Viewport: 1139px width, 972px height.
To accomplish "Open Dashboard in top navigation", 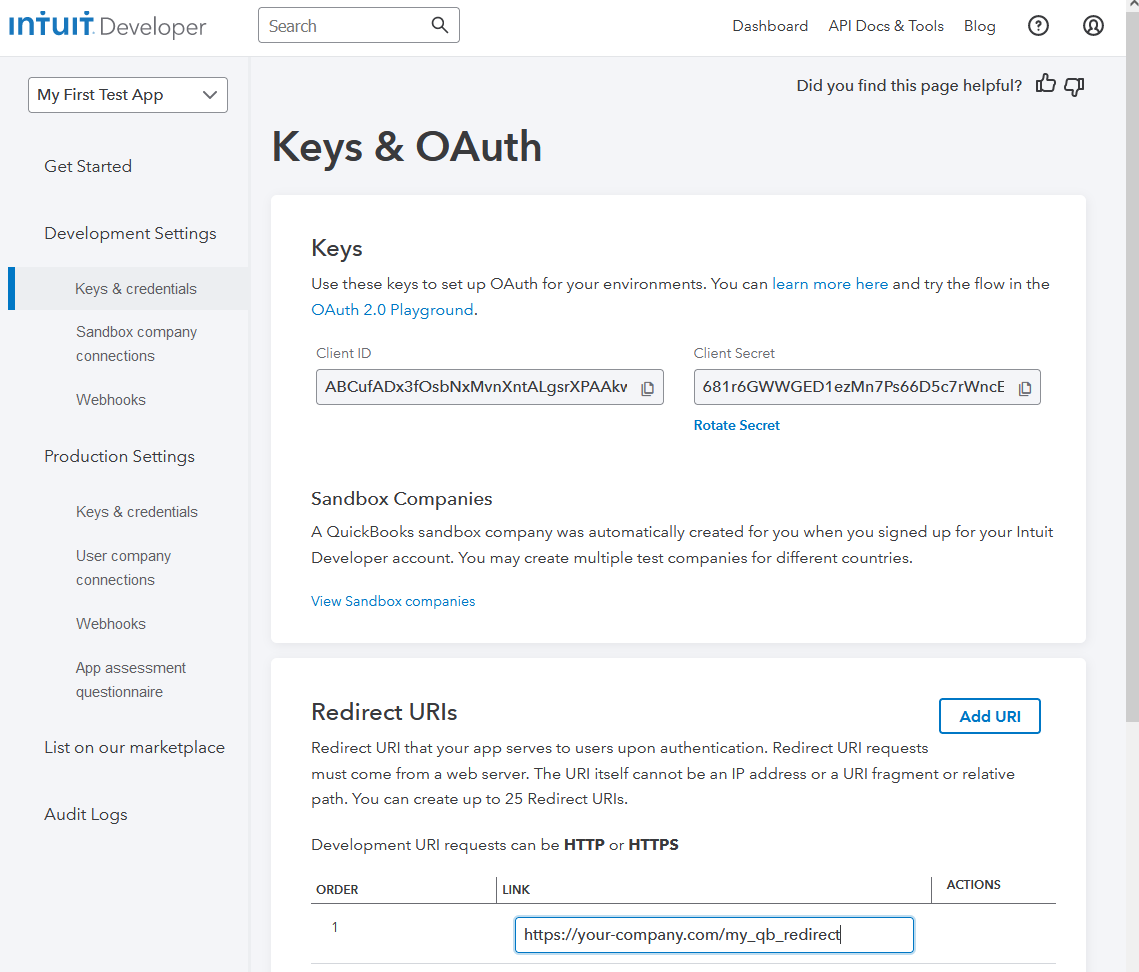I will 769,26.
